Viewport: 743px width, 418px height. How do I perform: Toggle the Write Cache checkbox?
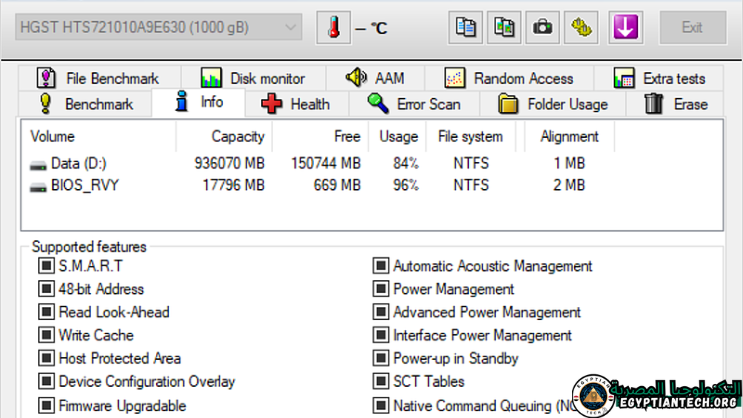[x=46, y=335]
